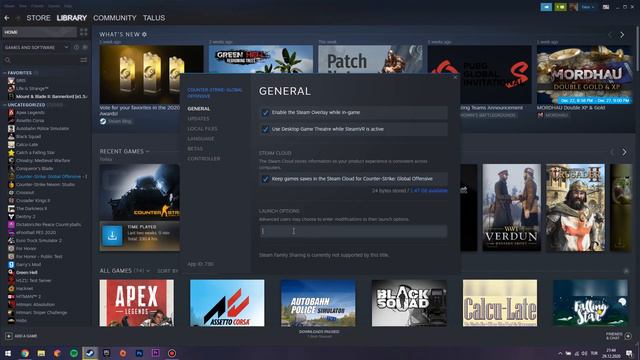Open Photoshop from the taskbar
The height and width of the screenshot is (360, 640).
coord(139,353)
